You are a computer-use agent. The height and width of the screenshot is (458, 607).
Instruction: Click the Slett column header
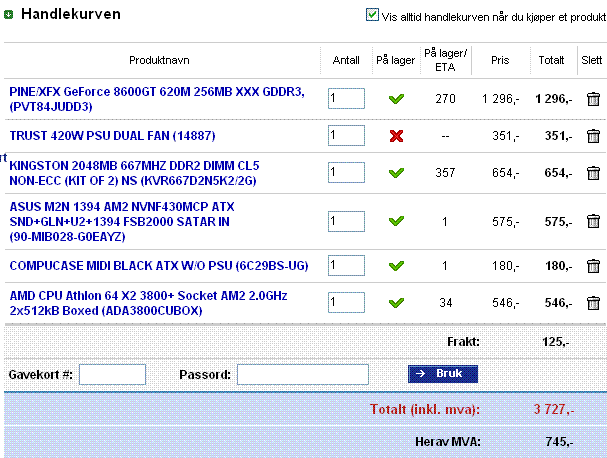click(592, 60)
